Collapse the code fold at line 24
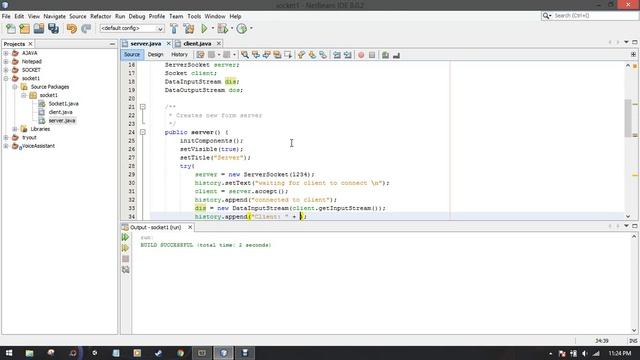Image resolution: width=640 pixels, height=360 pixels. [142, 132]
